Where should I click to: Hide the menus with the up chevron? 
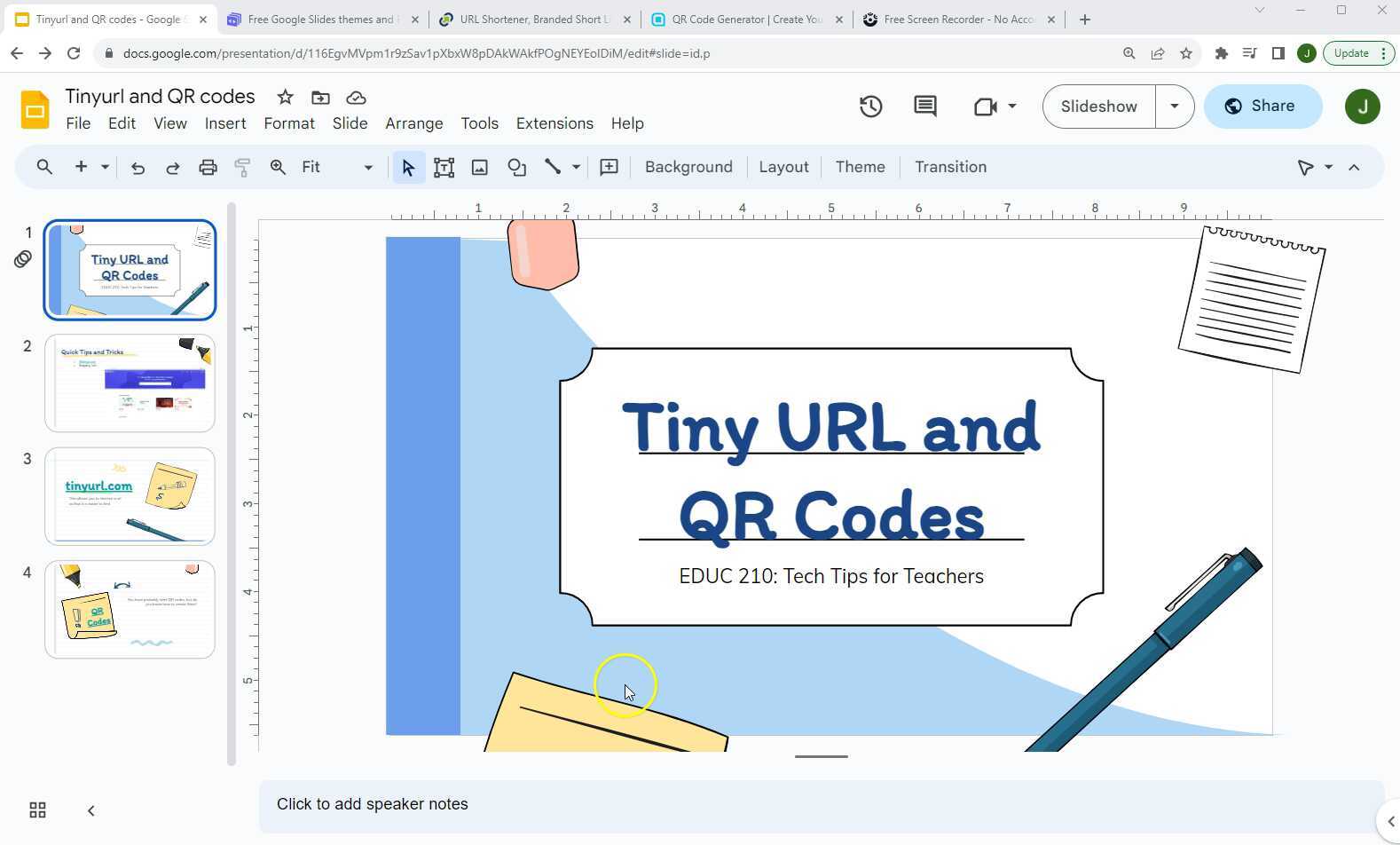(x=1354, y=167)
